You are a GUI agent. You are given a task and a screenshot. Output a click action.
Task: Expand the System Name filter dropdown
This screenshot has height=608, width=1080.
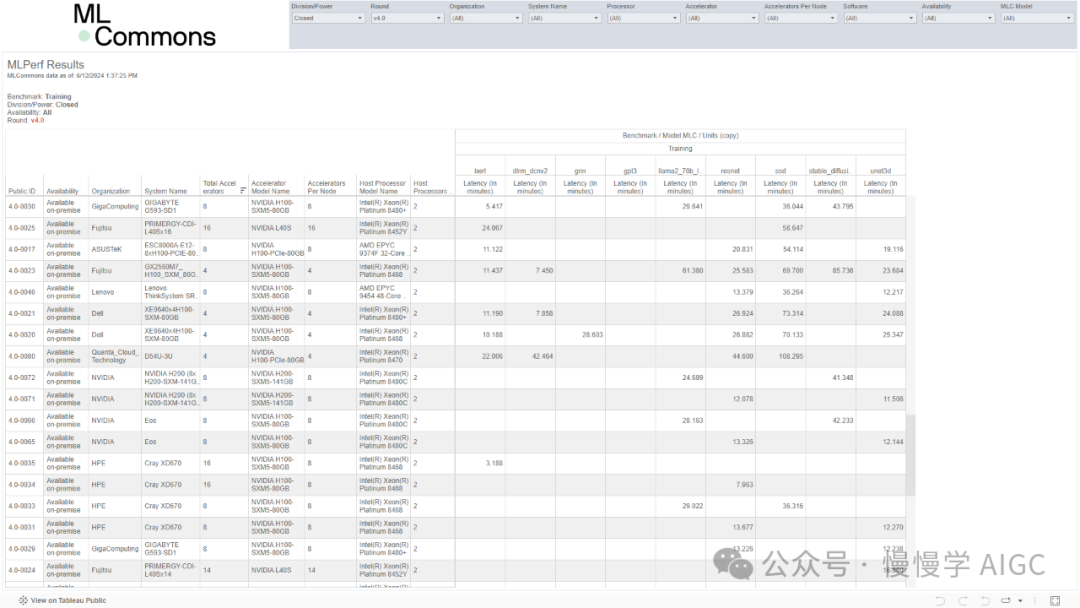pyautogui.click(x=564, y=19)
